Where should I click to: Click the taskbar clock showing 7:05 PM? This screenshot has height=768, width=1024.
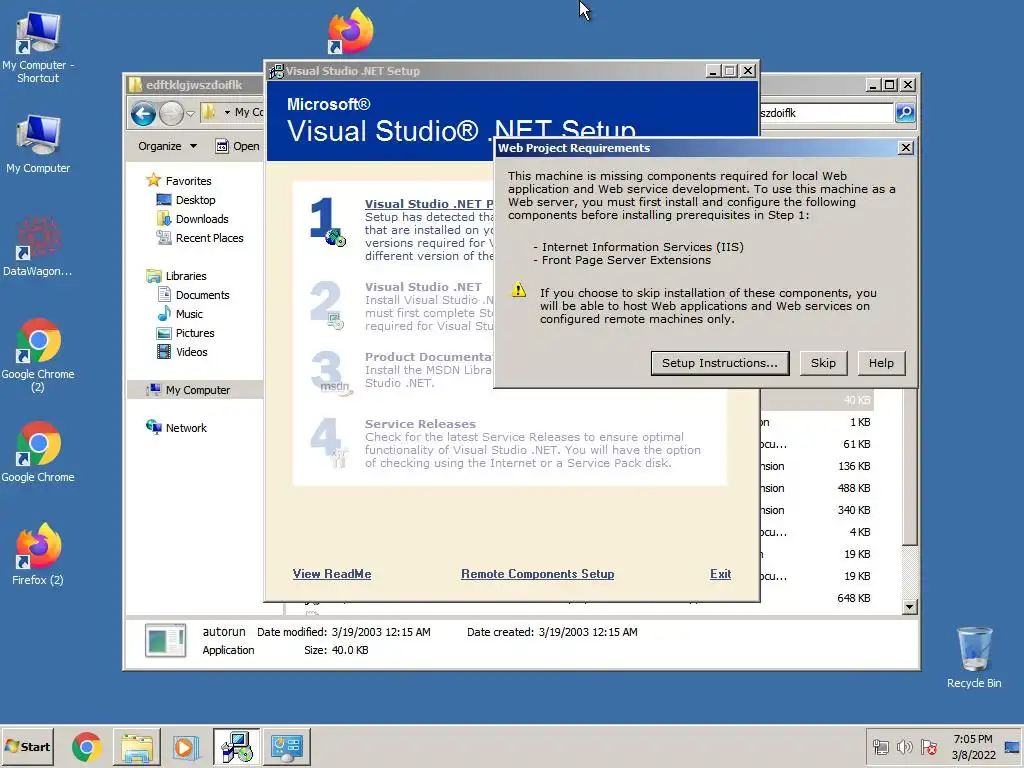[x=973, y=746]
